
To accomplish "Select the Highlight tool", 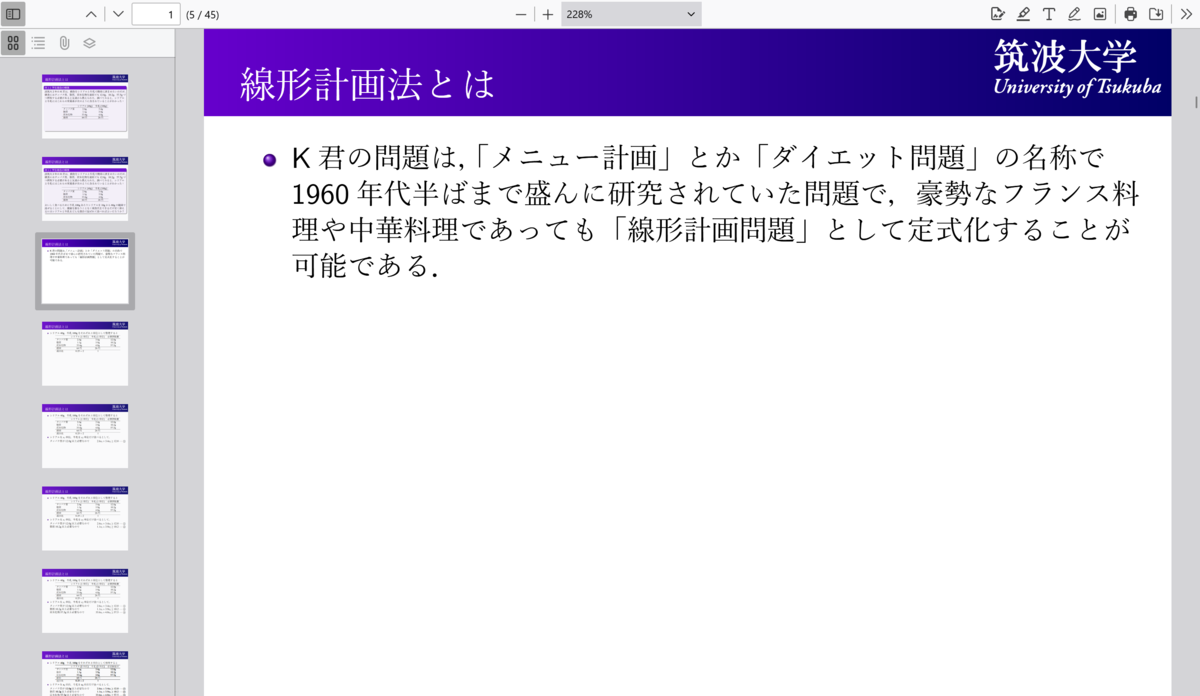I will click(1023, 14).
